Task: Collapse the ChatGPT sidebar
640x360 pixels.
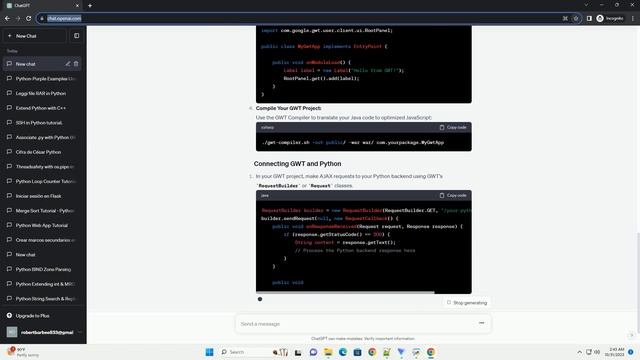Action: [x=76, y=36]
